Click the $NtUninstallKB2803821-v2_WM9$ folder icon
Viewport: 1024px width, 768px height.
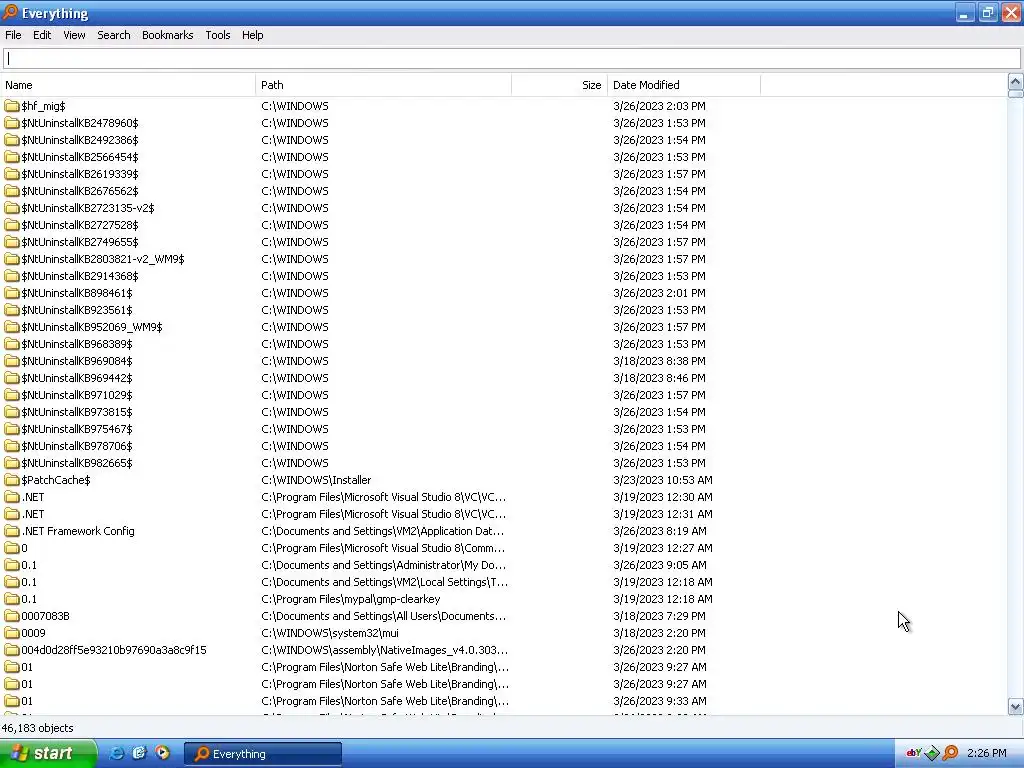12,259
